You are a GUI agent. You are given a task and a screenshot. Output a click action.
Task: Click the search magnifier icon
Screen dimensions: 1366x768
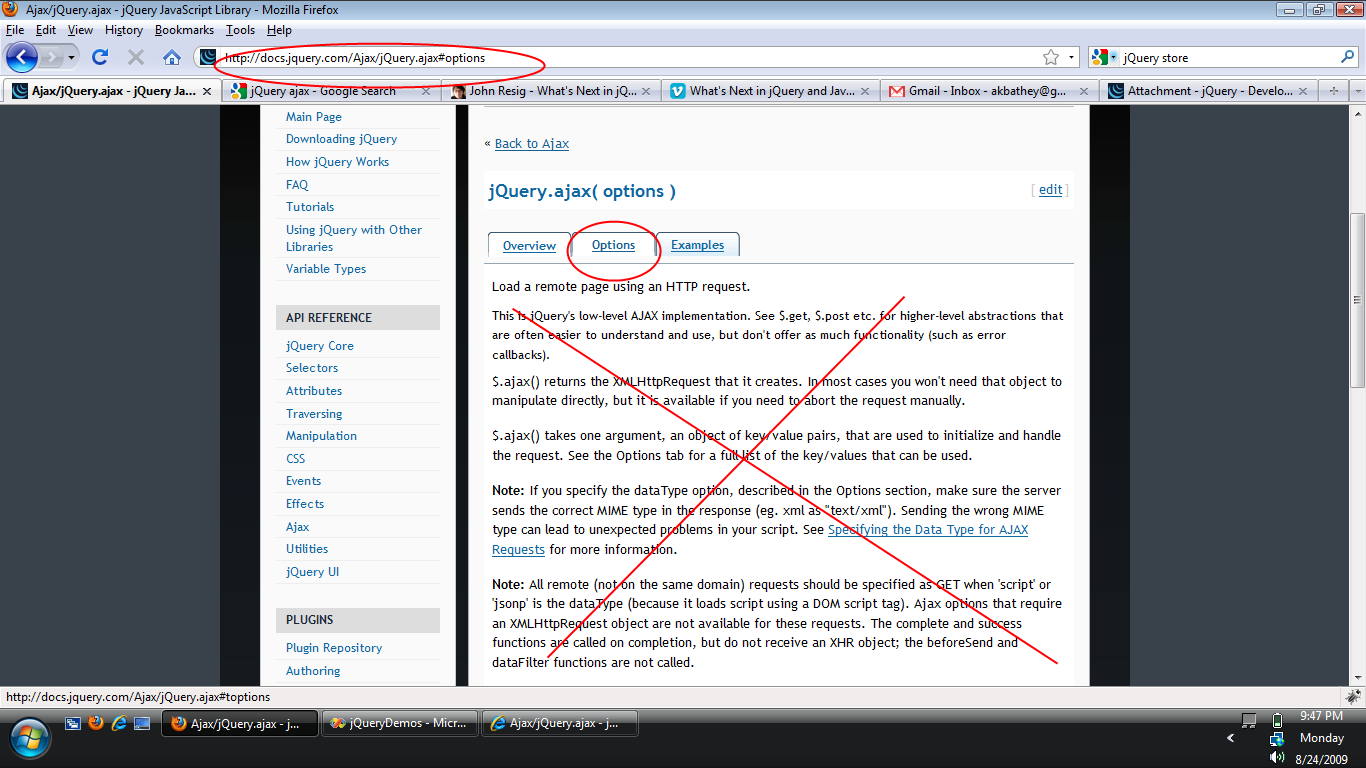point(1347,57)
